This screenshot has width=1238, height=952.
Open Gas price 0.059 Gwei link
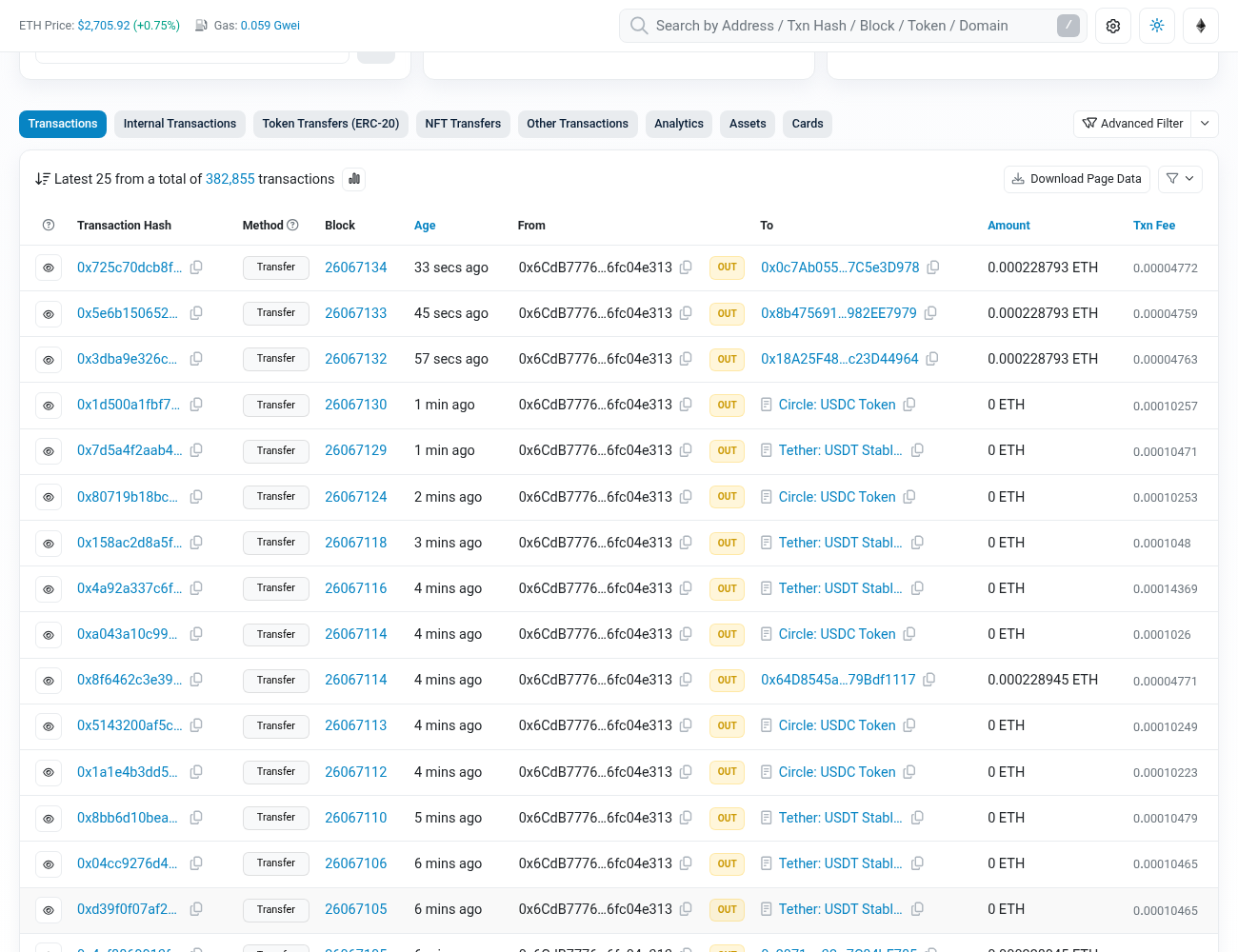tap(270, 26)
